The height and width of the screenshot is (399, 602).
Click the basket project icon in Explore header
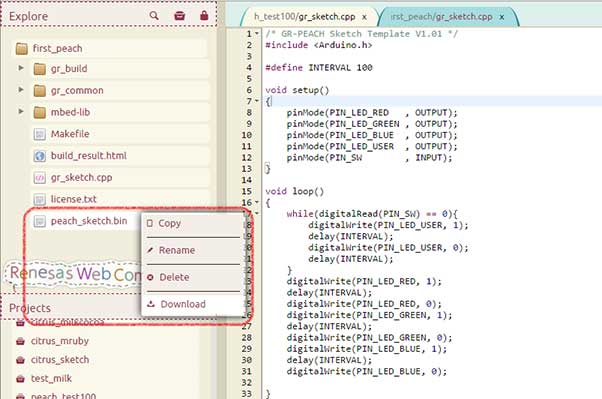(x=179, y=15)
